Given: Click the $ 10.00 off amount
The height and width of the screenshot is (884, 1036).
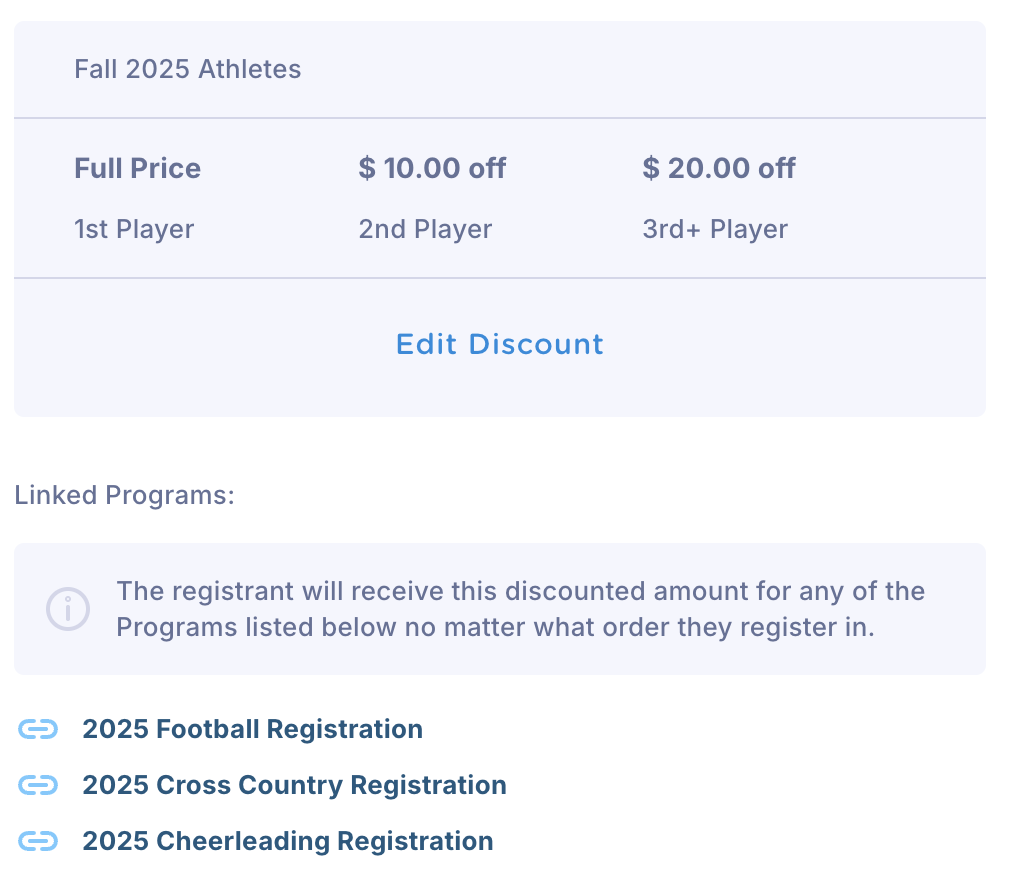Looking at the screenshot, I should click(x=432, y=168).
